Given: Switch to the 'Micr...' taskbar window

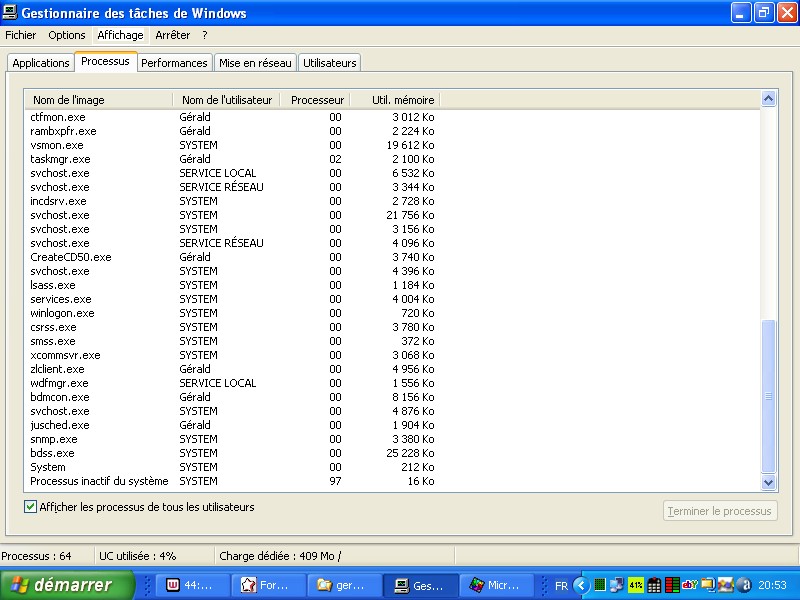Looking at the screenshot, I should 497,585.
